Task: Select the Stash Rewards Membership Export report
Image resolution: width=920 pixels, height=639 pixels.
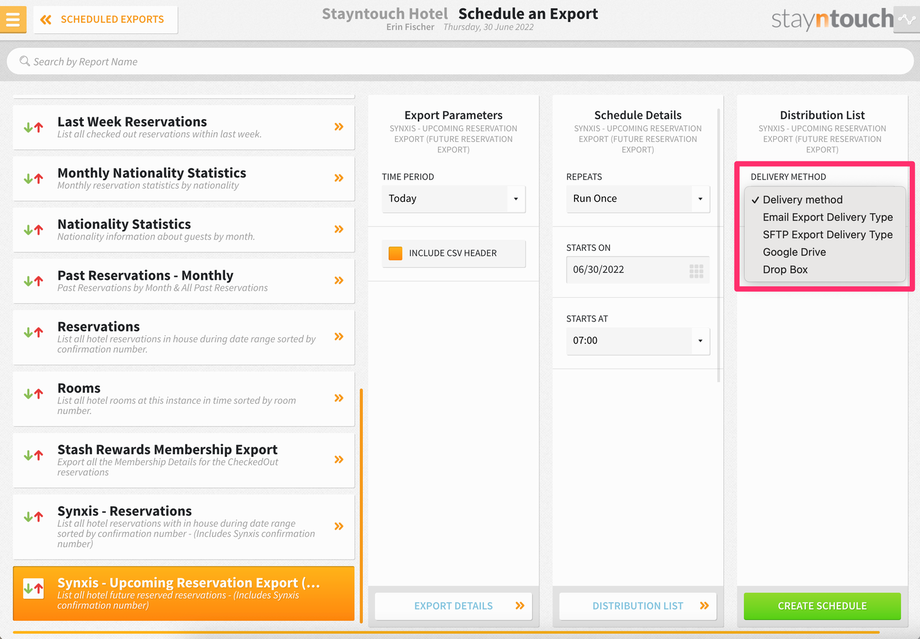Action: pyautogui.click(x=184, y=460)
